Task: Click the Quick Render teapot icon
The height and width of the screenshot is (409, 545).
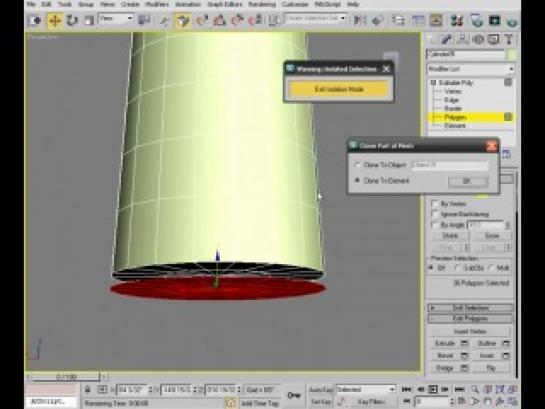Action: [512, 21]
